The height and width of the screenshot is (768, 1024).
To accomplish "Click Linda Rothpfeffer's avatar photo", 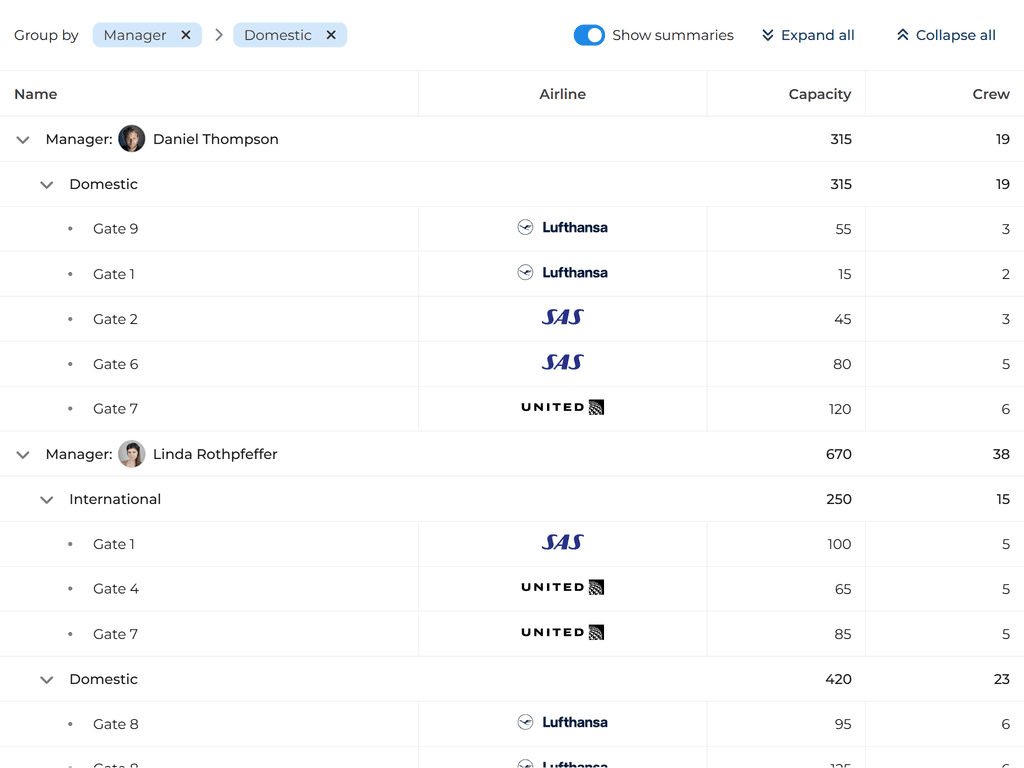I will click(x=132, y=454).
